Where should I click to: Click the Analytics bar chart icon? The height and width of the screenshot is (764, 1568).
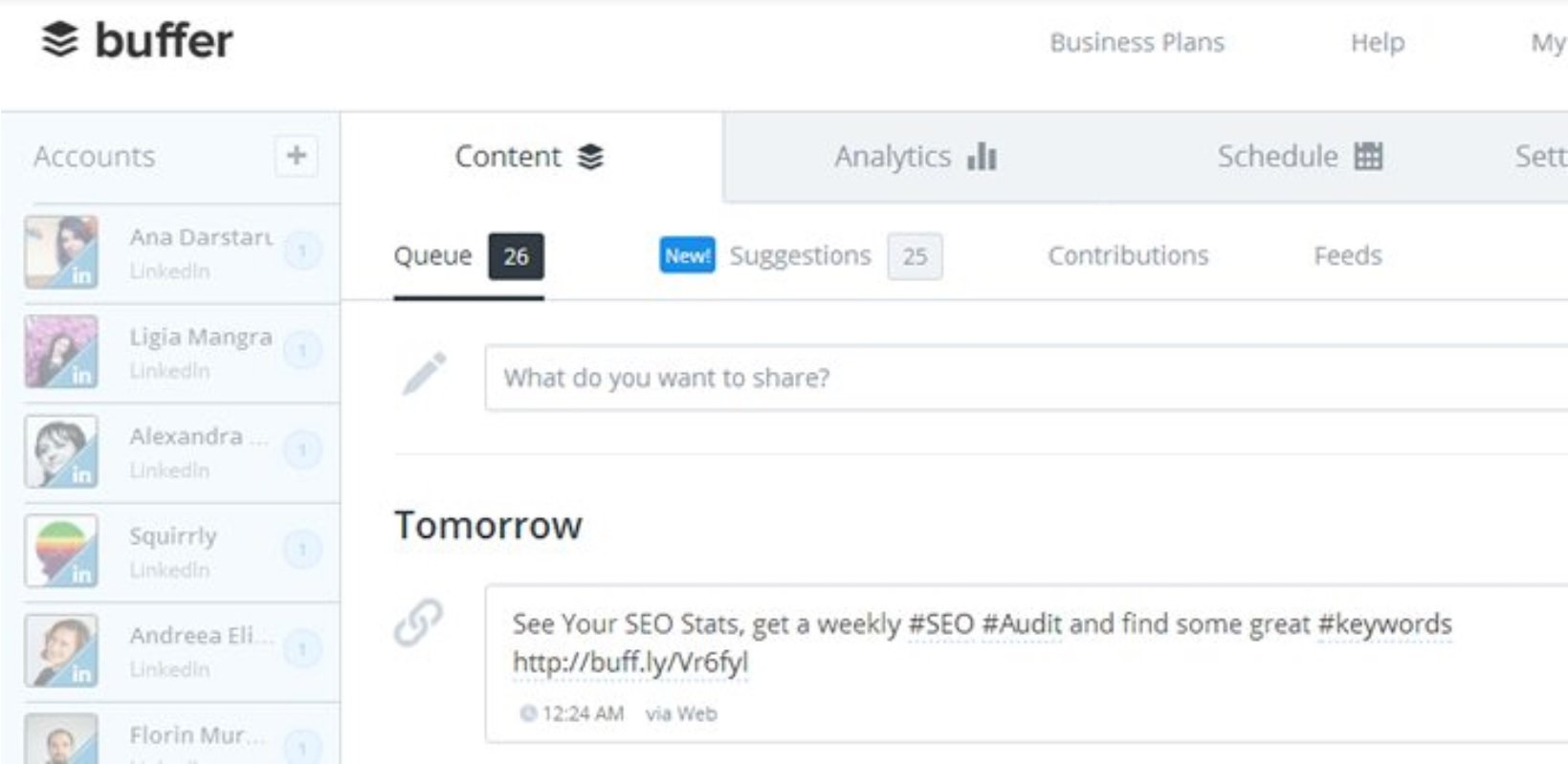[982, 156]
